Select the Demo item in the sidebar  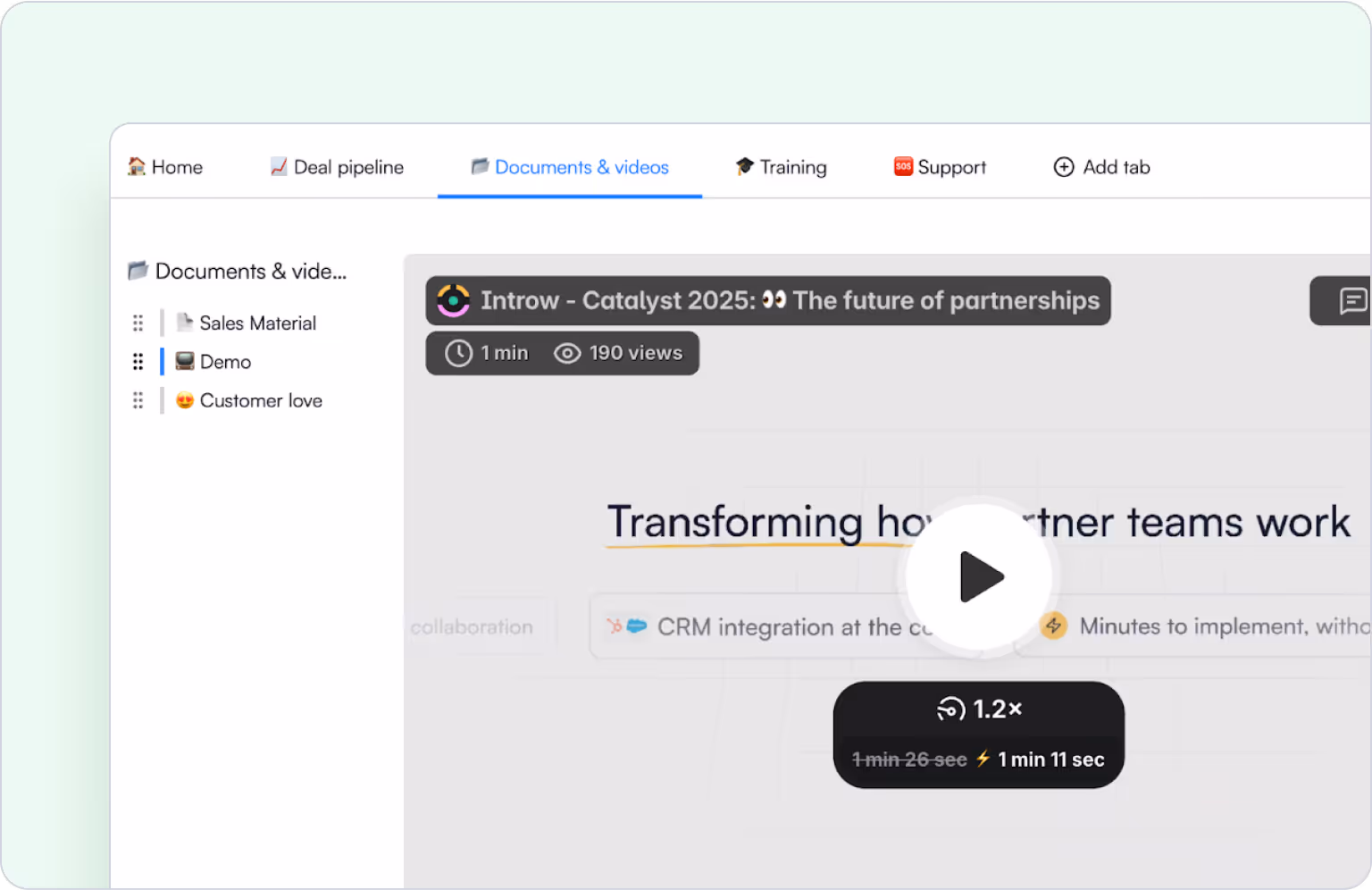tap(213, 362)
